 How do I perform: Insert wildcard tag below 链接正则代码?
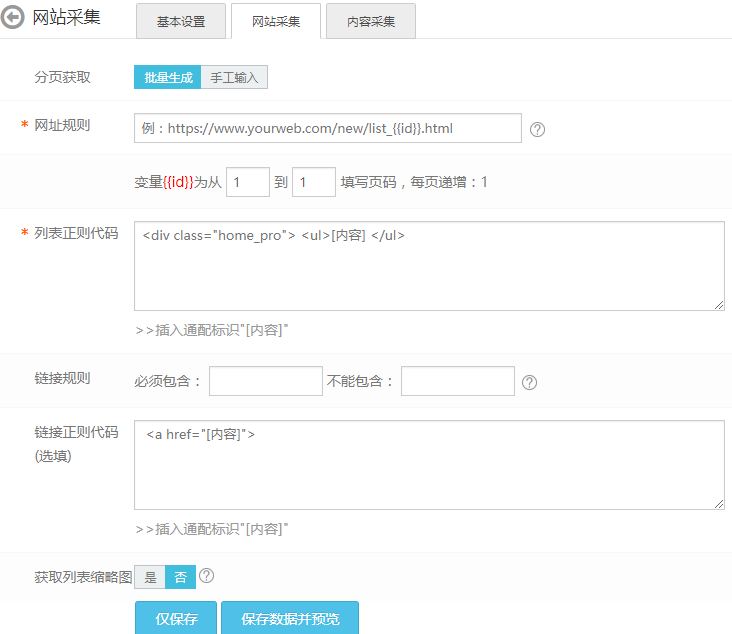(211, 529)
